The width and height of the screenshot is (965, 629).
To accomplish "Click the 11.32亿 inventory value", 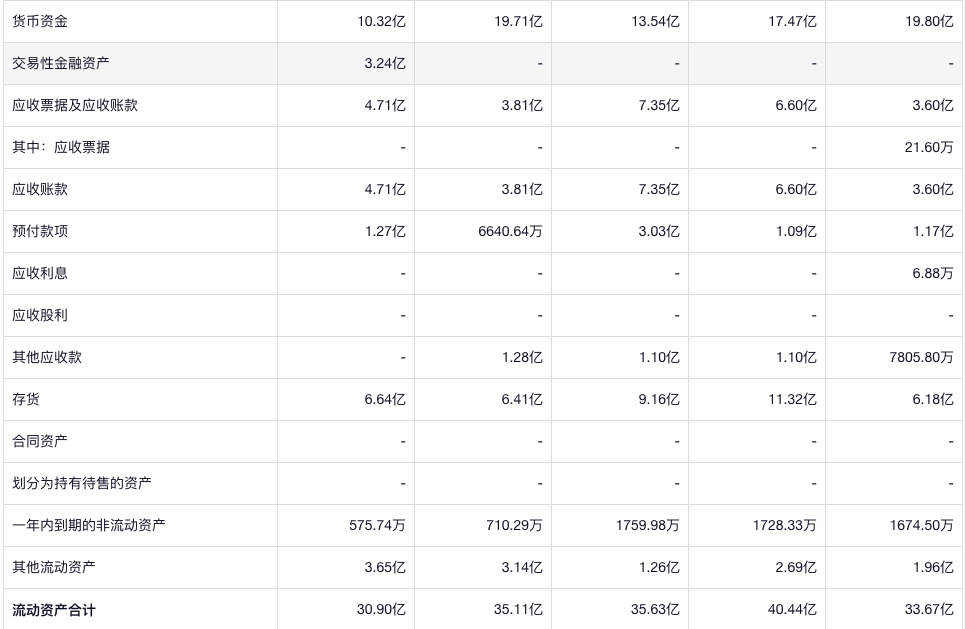I will pos(792,399).
